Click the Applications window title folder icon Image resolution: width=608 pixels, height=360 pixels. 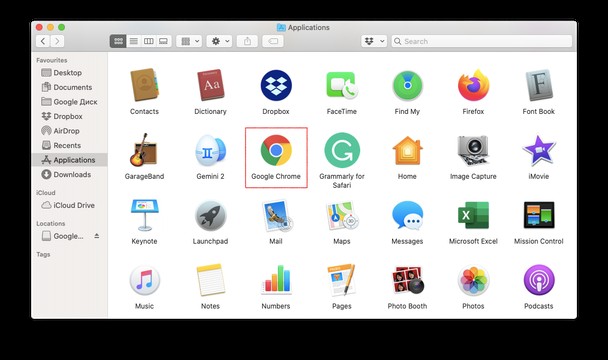(x=281, y=28)
